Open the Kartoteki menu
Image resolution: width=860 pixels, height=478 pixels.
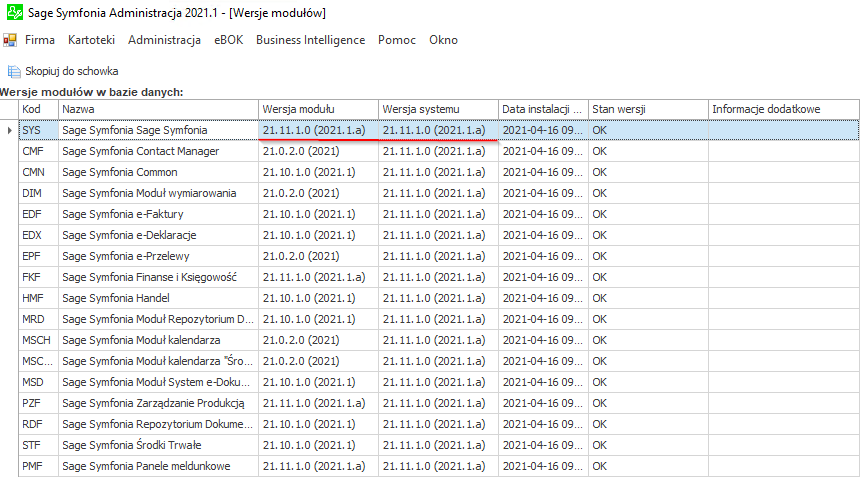click(92, 40)
